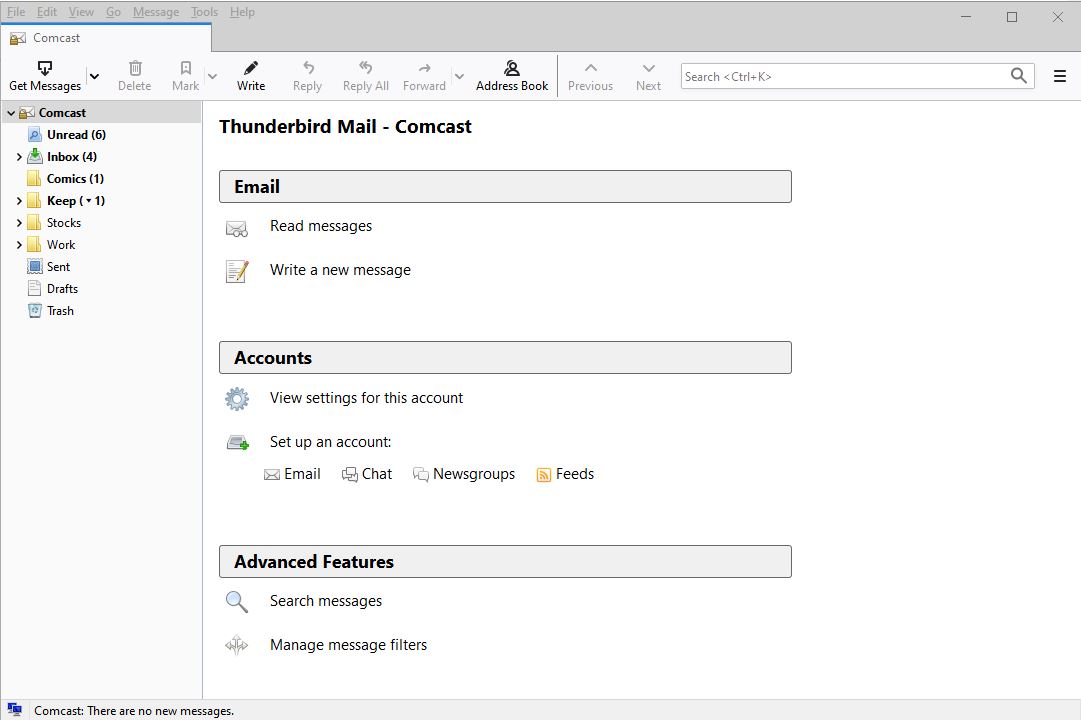Screen dimensions: 1081x720
Task: Open the Go menu
Action: click(113, 12)
